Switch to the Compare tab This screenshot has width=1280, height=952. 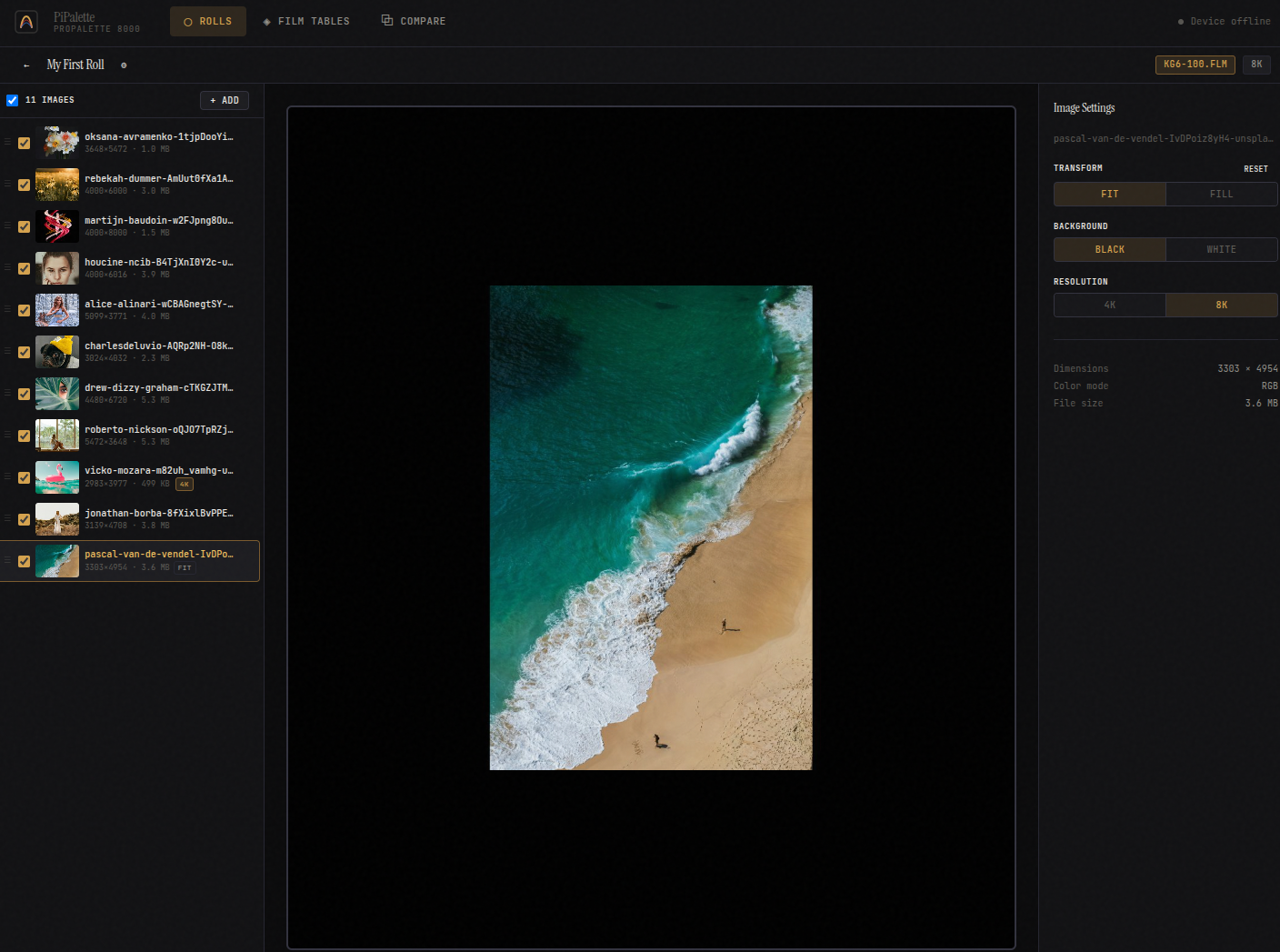pyautogui.click(x=414, y=21)
